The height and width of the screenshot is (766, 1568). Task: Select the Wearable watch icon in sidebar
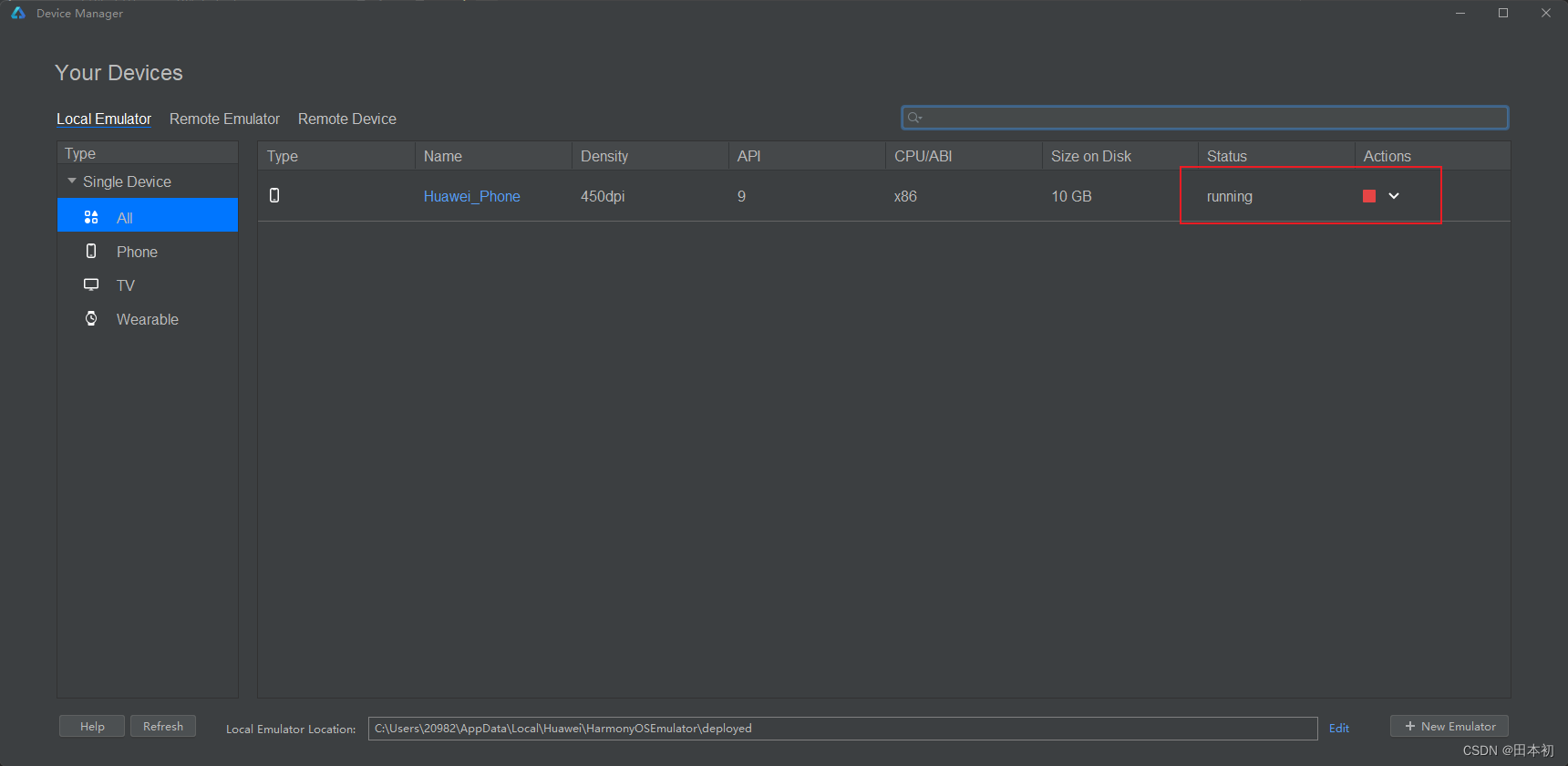[91, 318]
